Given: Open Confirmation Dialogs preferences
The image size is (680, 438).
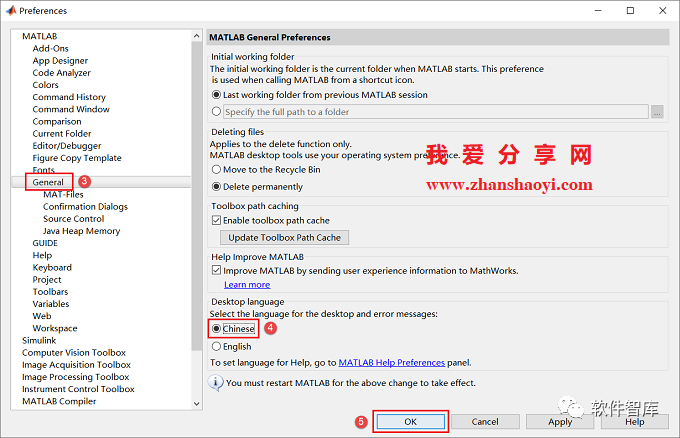Looking at the screenshot, I should (85, 206).
